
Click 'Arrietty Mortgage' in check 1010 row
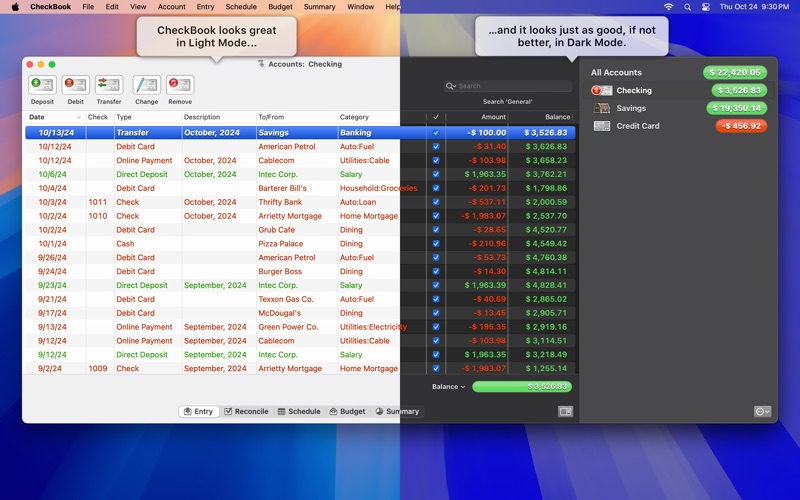(x=290, y=216)
